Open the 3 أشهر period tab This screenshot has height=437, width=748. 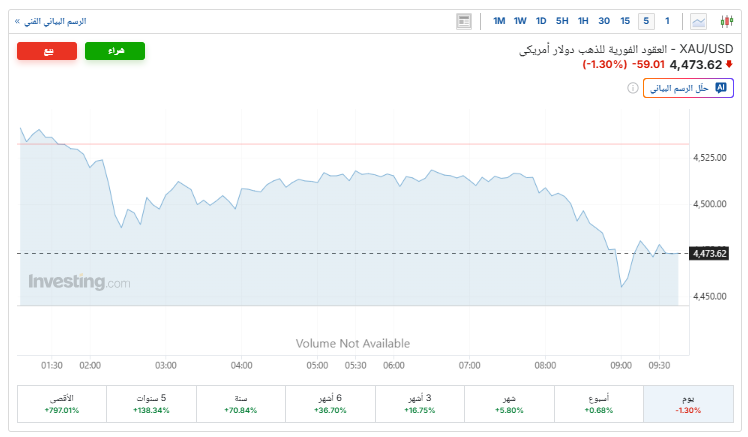[418, 404]
